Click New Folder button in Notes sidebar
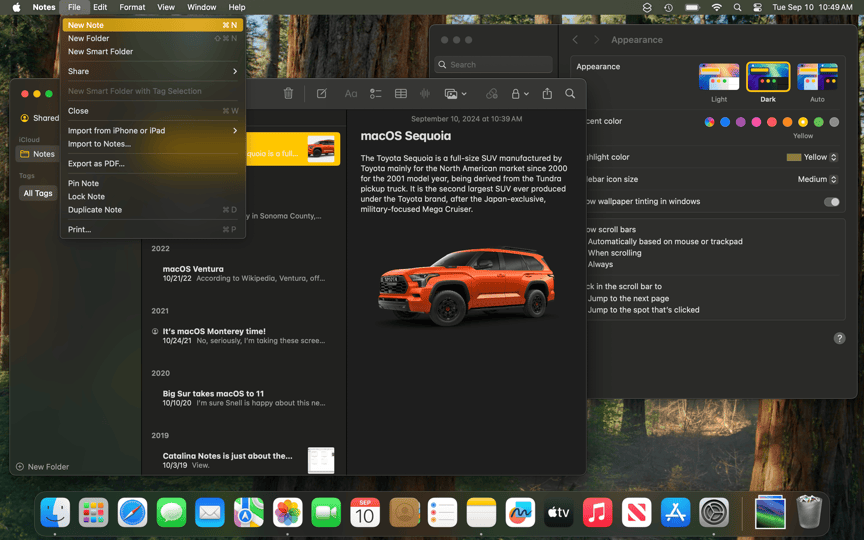 click(42, 467)
